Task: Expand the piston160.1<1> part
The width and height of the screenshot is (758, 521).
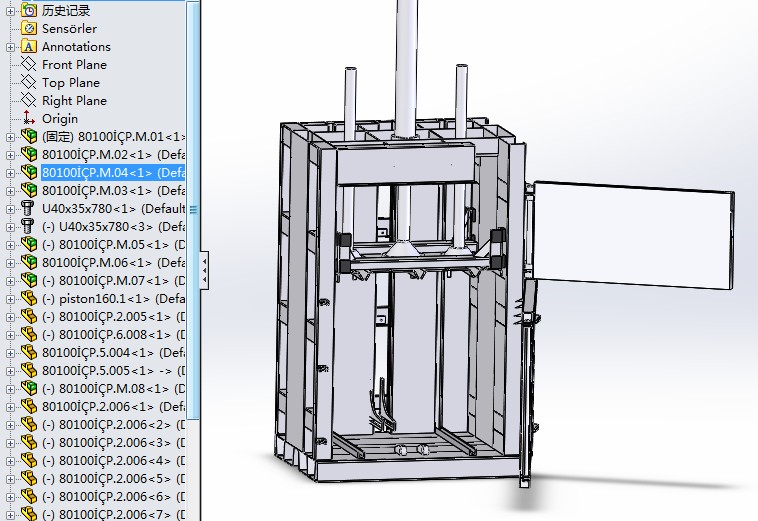Action: click(x=10, y=299)
